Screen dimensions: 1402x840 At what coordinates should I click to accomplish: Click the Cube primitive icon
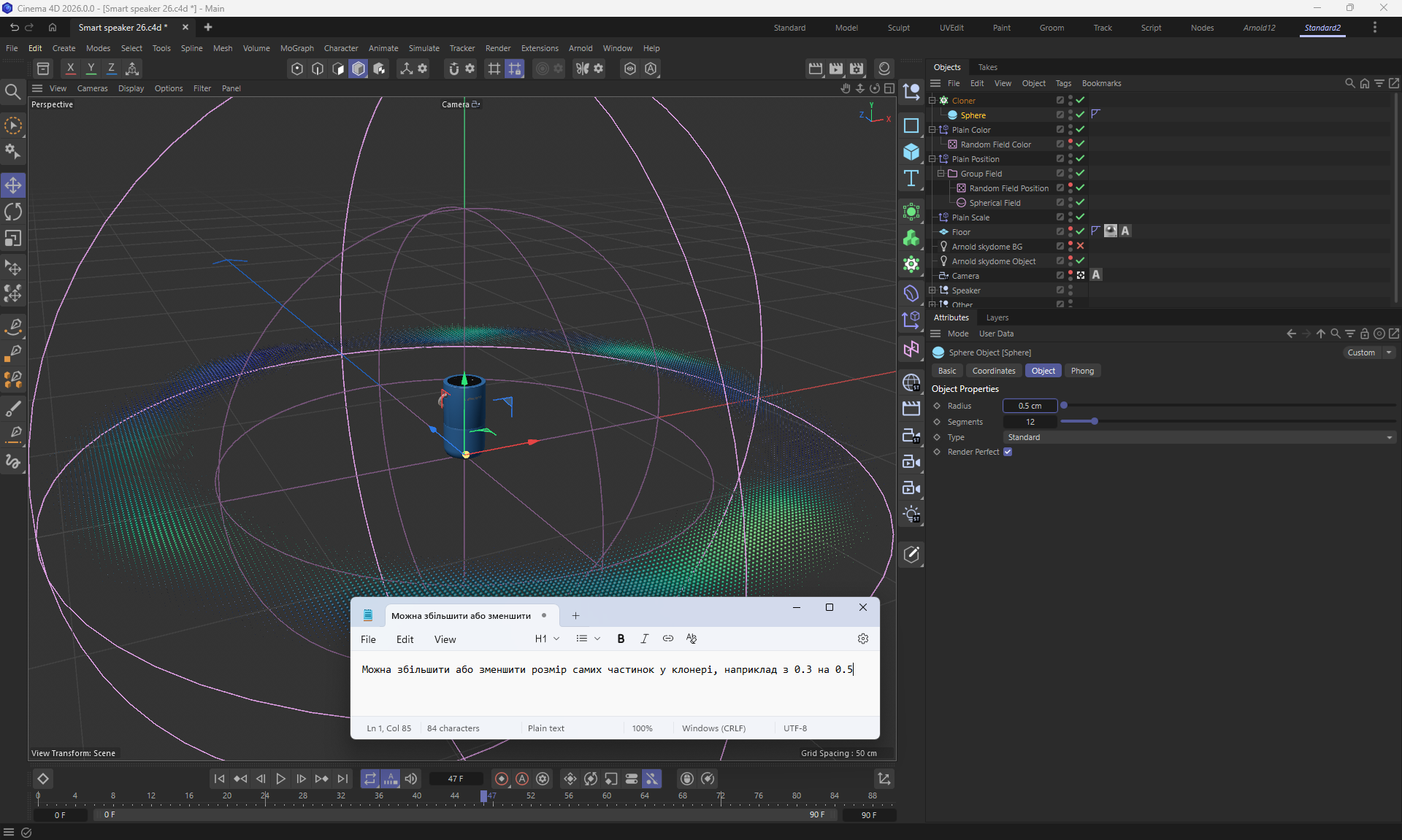click(911, 152)
